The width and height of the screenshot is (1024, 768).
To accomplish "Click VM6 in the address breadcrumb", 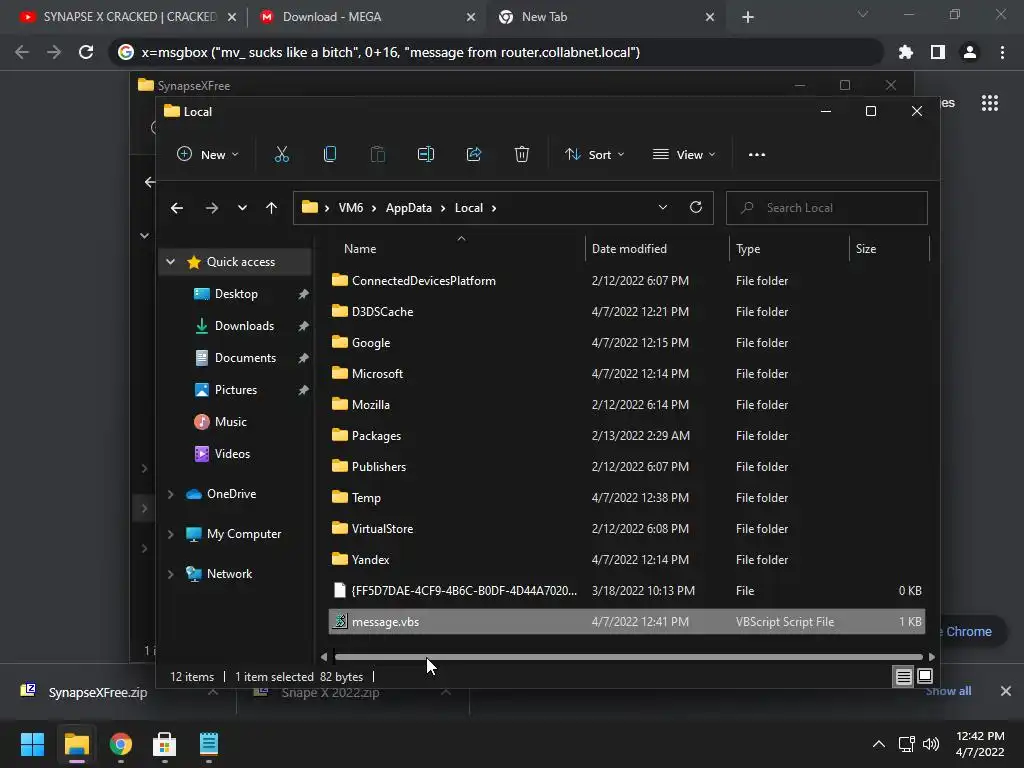I will click(x=351, y=208).
